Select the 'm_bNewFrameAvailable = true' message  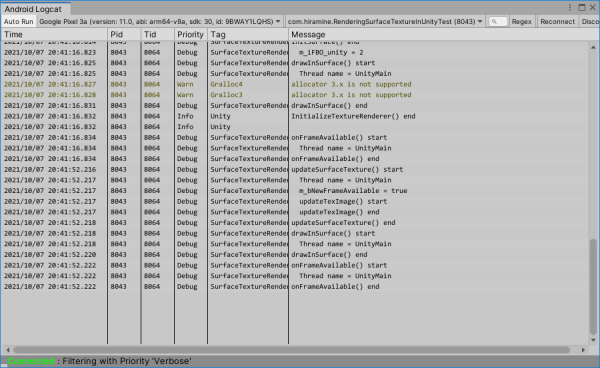tap(353, 191)
